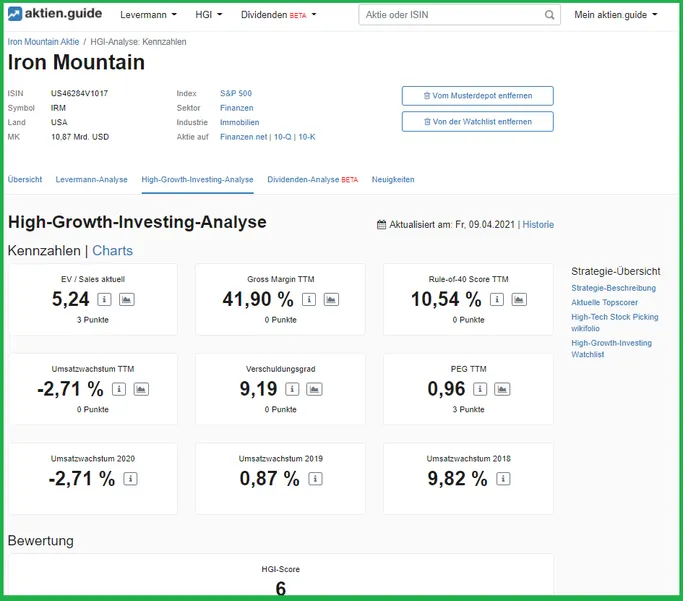Expand the Dividenden BETA dropdown
The width and height of the screenshot is (683, 601).
coord(279,15)
